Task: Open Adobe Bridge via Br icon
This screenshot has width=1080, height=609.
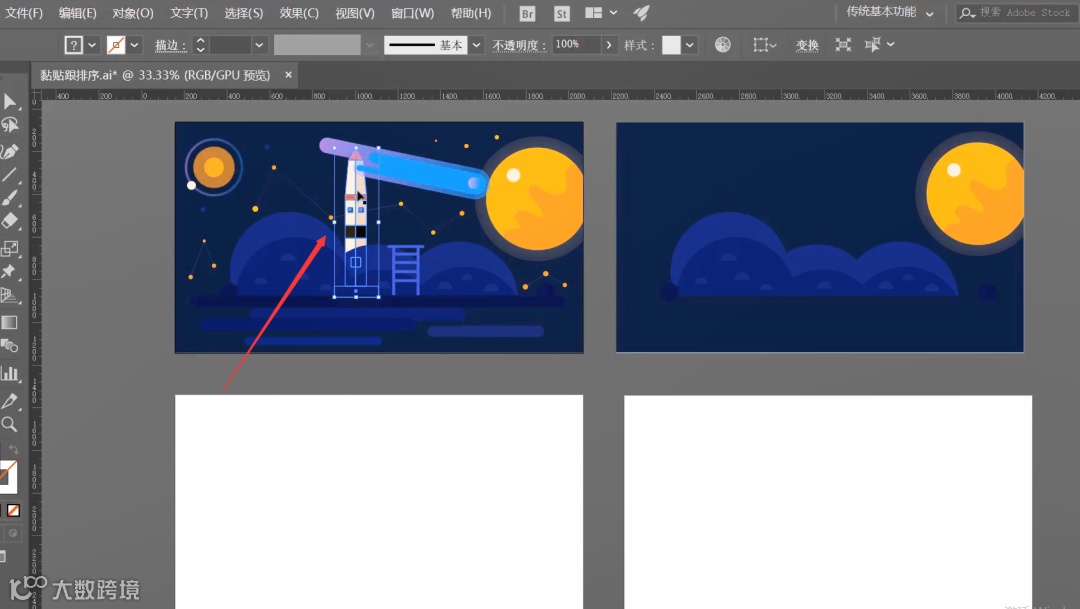Action: [x=527, y=13]
